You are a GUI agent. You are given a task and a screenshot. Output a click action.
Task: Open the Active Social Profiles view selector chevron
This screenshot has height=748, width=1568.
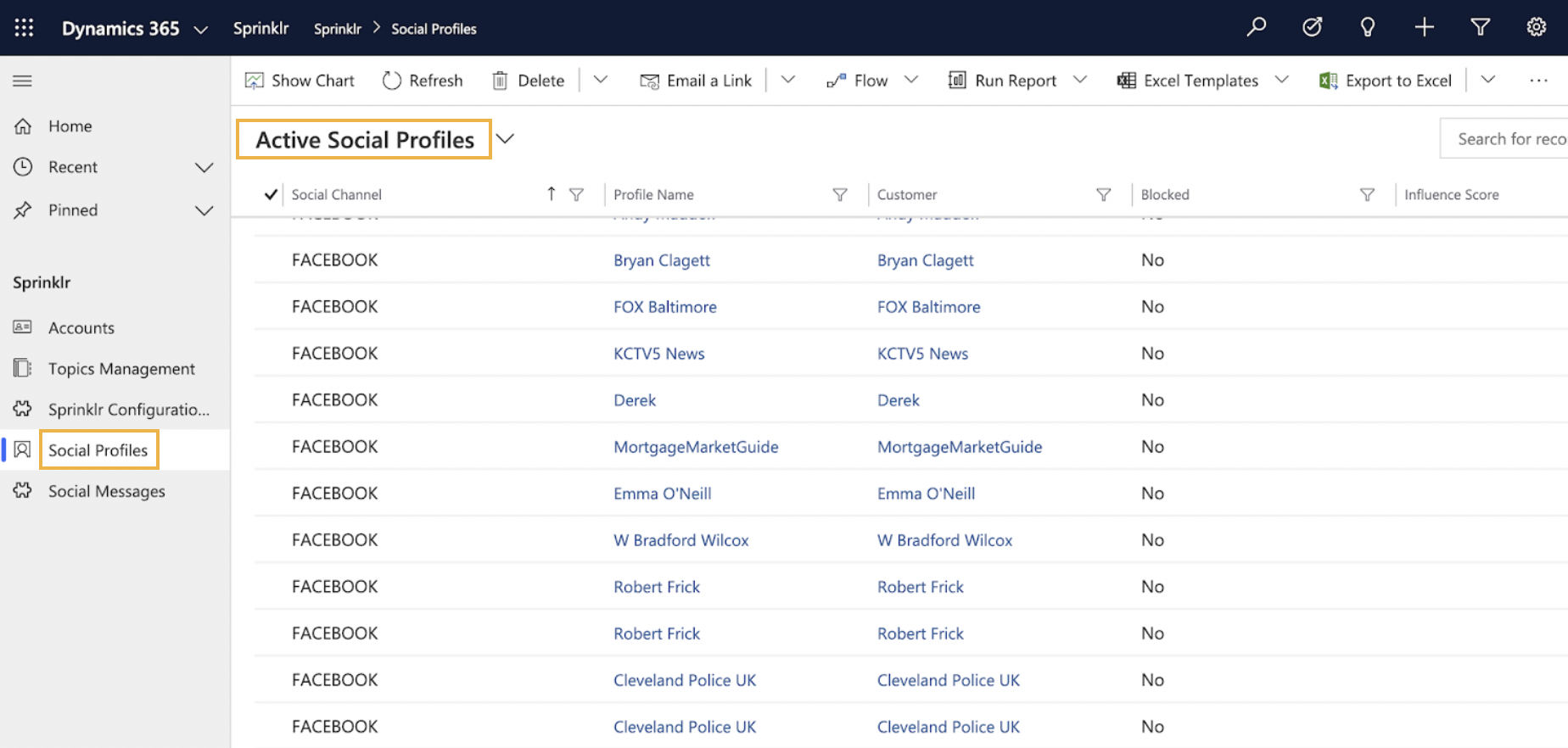(x=506, y=139)
